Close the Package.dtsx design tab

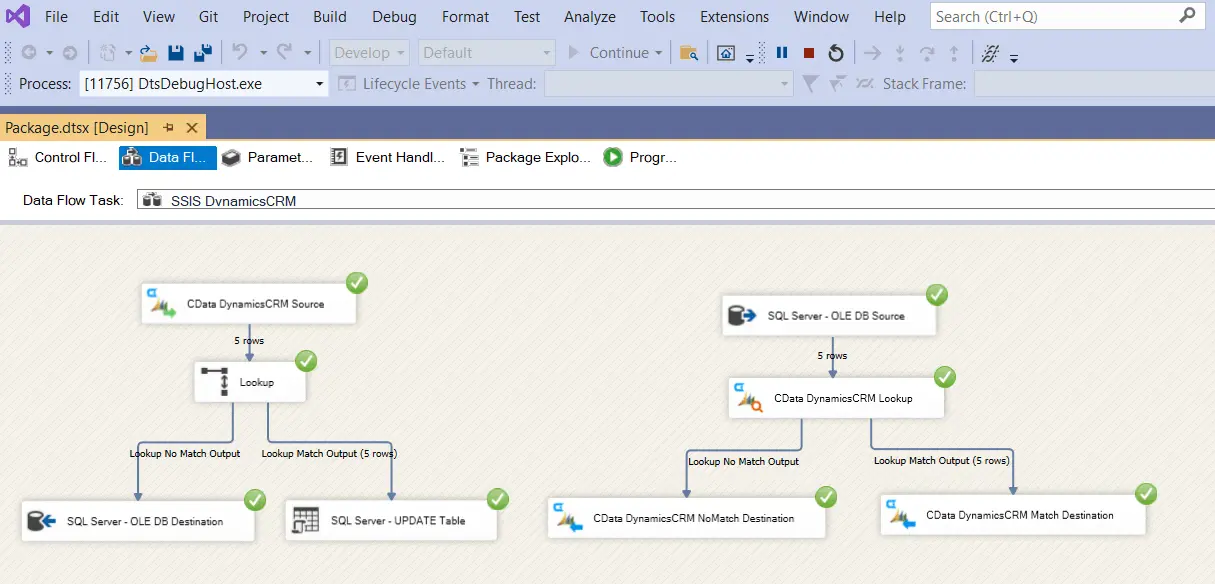pos(191,127)
